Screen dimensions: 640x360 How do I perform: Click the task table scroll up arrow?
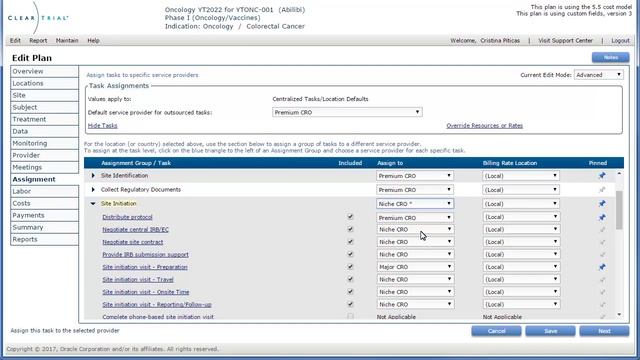619,174
